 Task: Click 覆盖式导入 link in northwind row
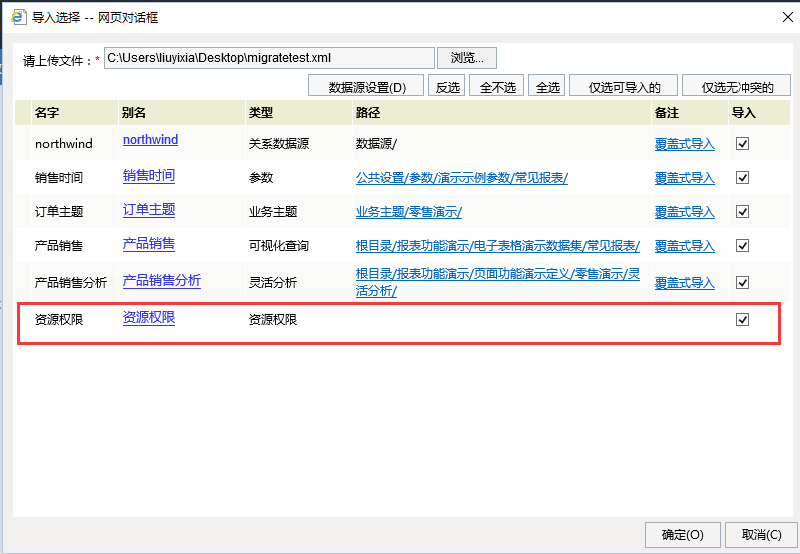point(685,144)
